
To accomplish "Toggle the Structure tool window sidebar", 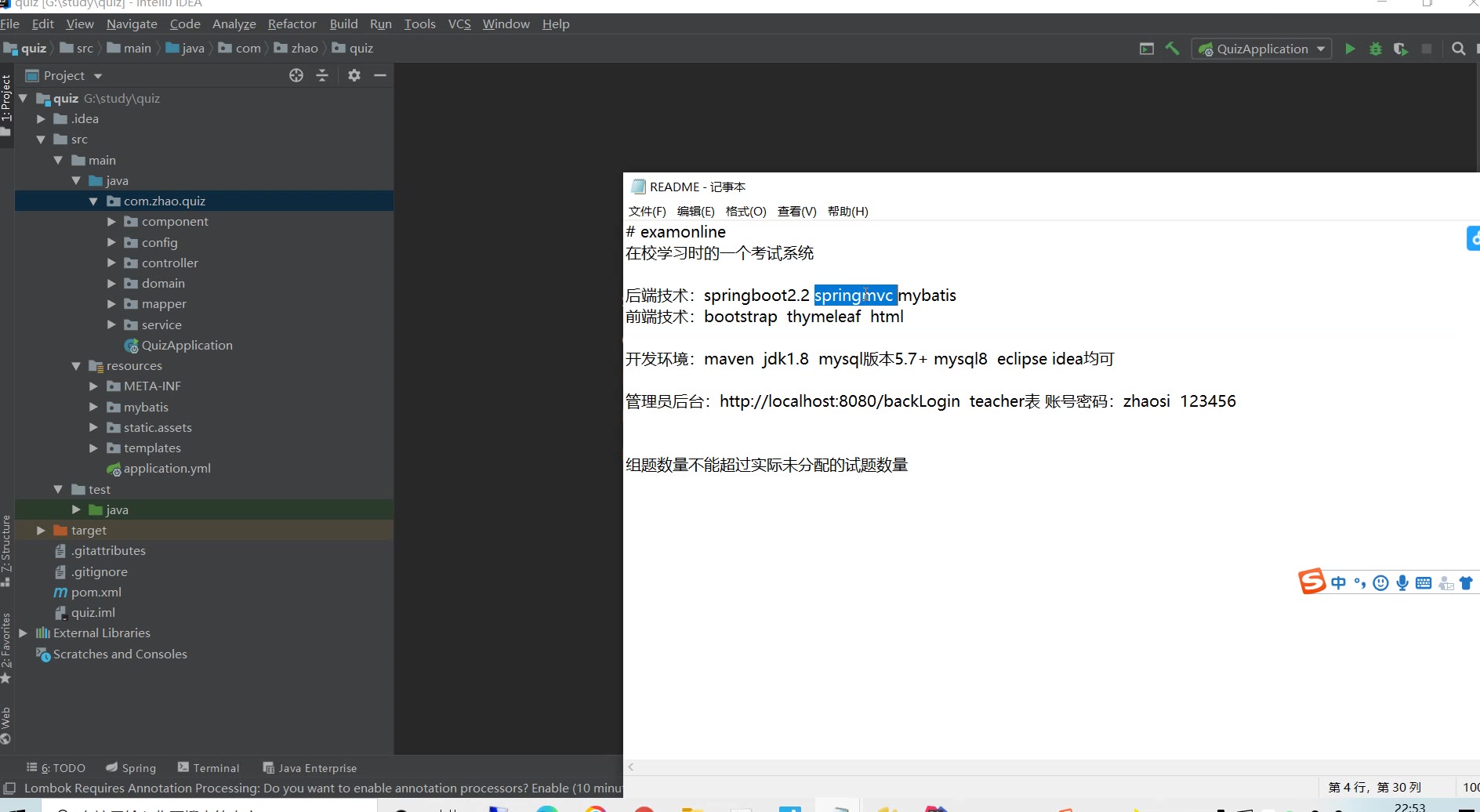I will (x=6, y=549).
